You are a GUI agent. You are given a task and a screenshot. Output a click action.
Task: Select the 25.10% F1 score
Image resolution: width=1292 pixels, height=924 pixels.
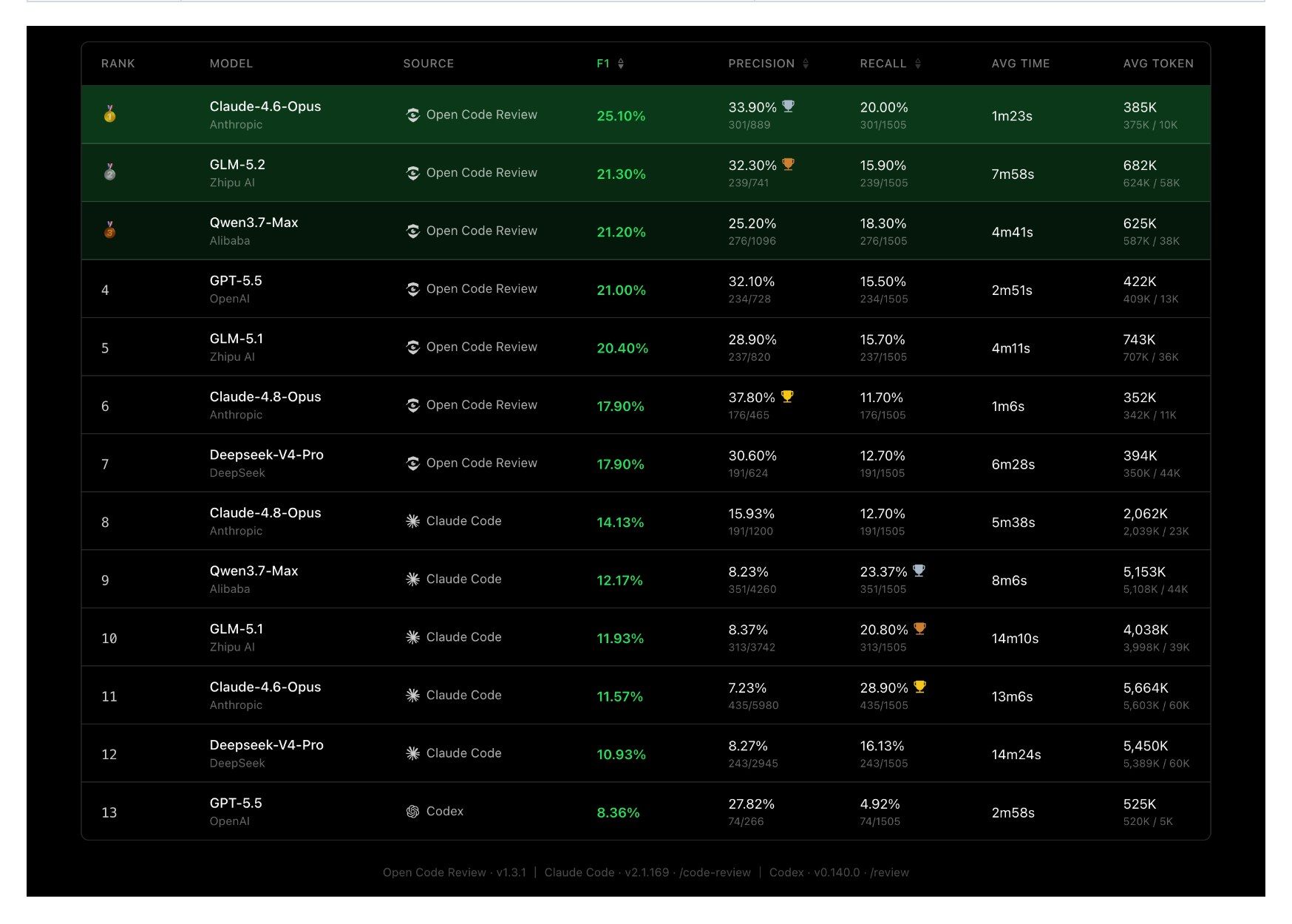[x=621, y=116]
